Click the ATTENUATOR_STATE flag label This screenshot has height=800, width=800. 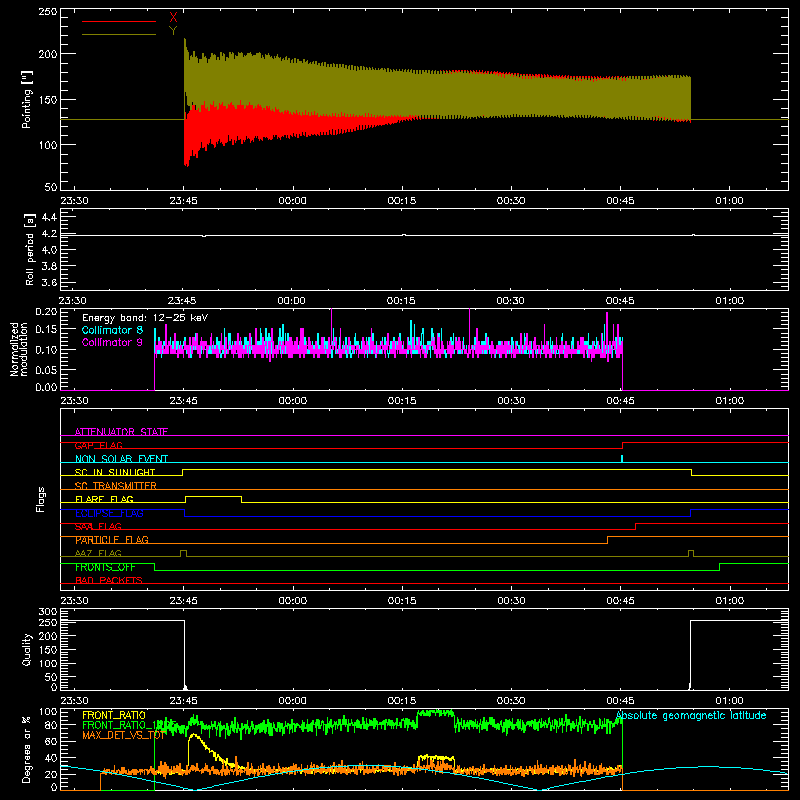coord(121,432)
